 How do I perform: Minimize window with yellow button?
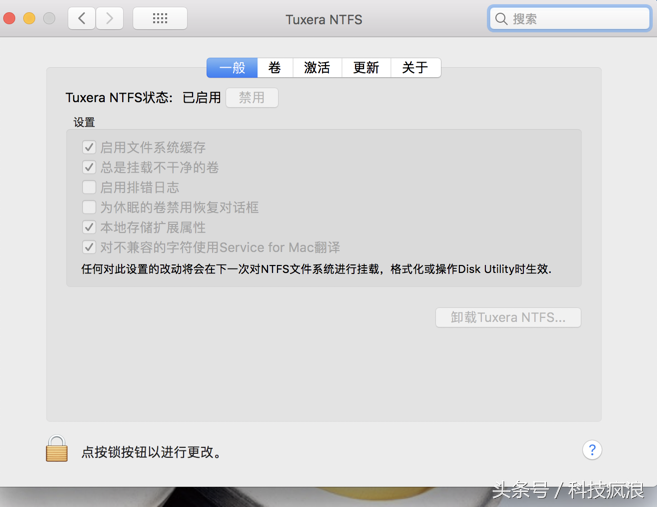tap(29, 18)
